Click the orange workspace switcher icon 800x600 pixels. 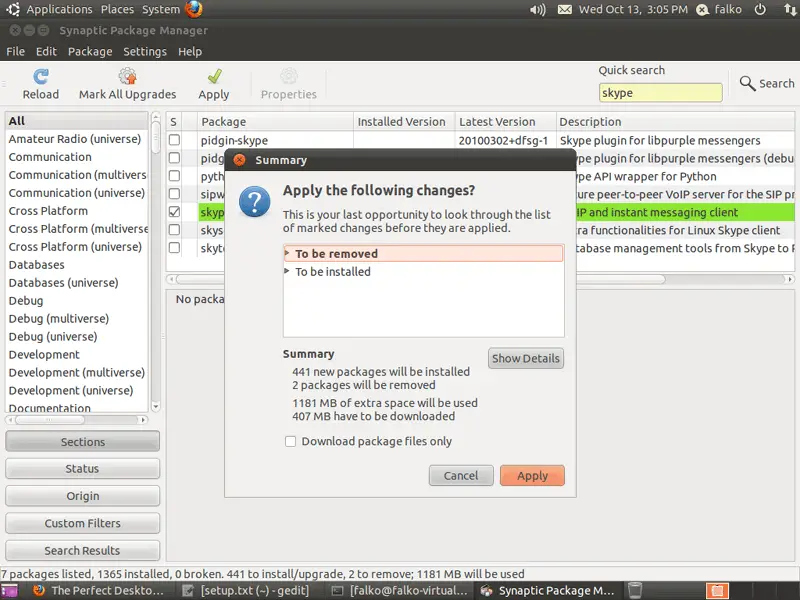coord(717,591)
